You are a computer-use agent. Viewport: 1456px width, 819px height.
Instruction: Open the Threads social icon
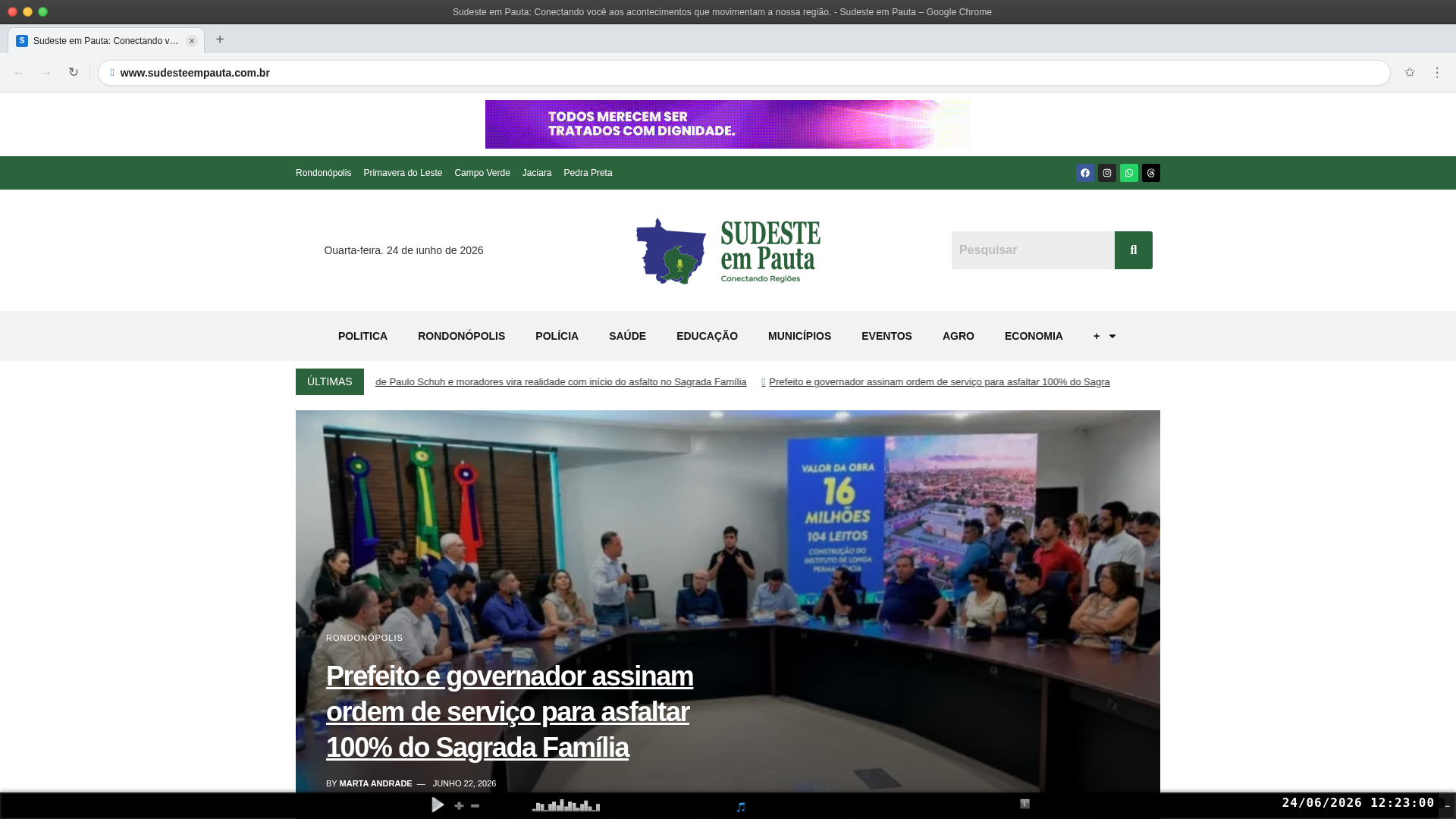pyautogui.click(x=1151, y=173)
